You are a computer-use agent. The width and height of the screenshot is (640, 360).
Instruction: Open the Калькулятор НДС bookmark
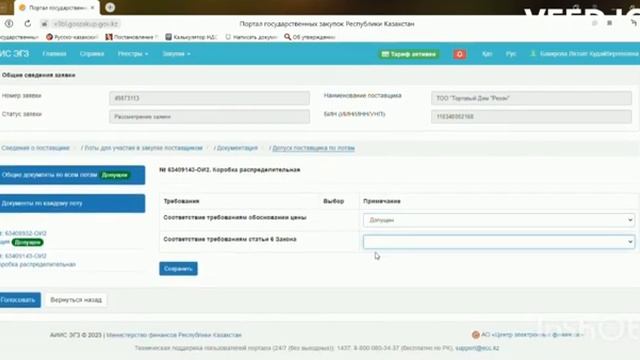click(x=191, y=37)
